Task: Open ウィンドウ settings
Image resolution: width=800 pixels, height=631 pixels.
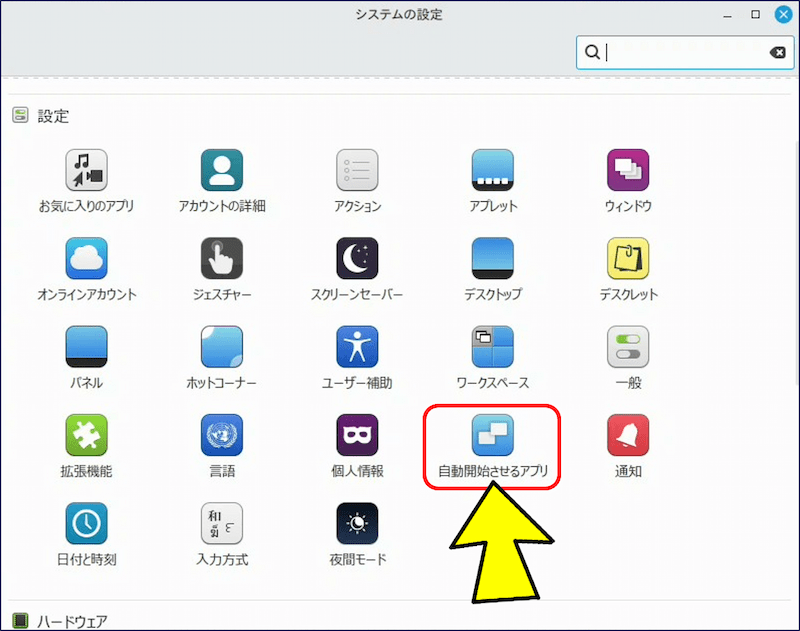Action: [x=628, y=170]
